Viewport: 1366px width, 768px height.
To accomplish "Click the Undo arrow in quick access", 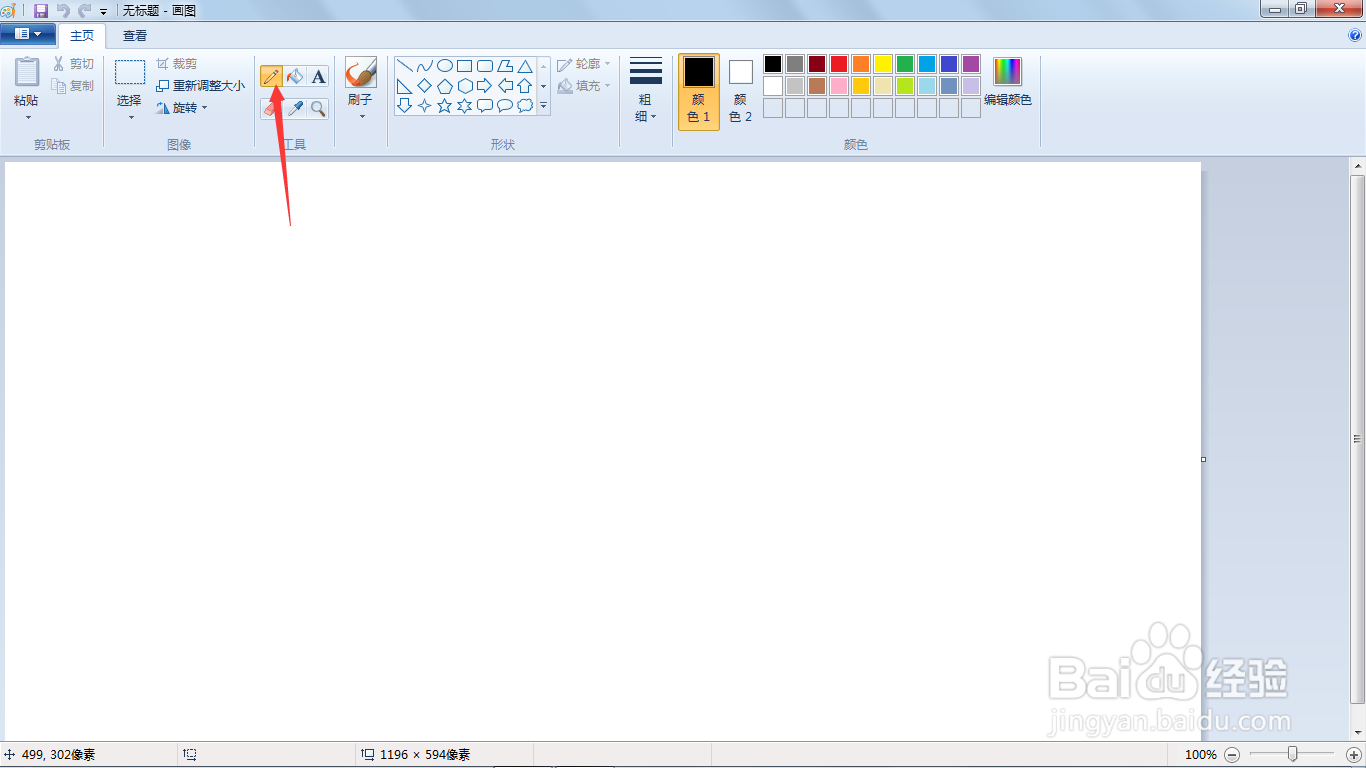I will point(63,10).
